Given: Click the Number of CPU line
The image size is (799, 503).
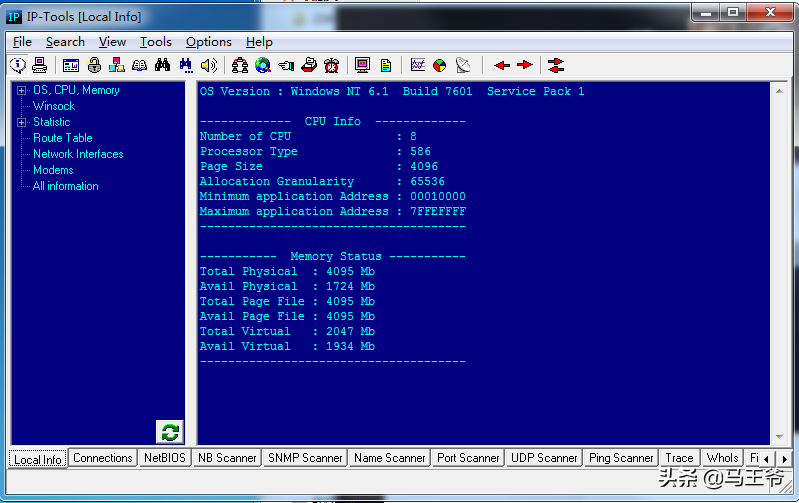Looking at the screenshot, I should click(308, 137).
